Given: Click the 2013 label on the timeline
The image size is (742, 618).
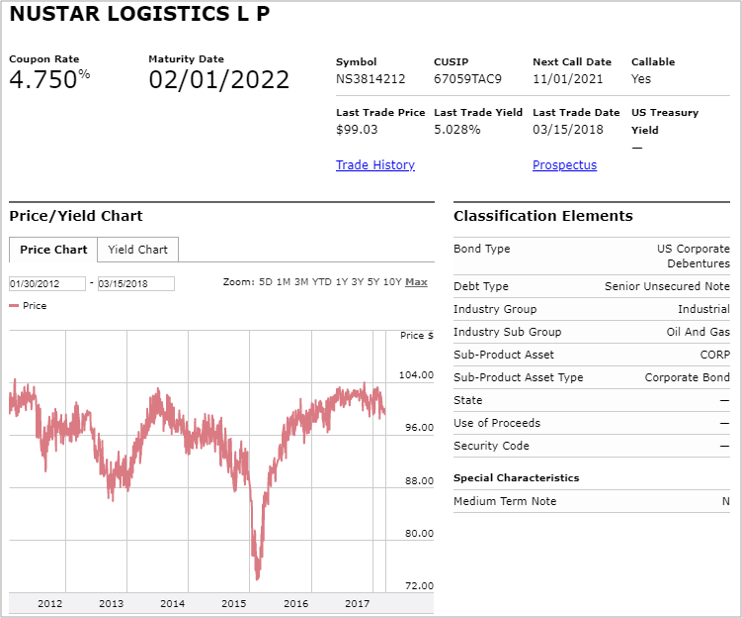Looking at the screenshot, I should (111, 603).
